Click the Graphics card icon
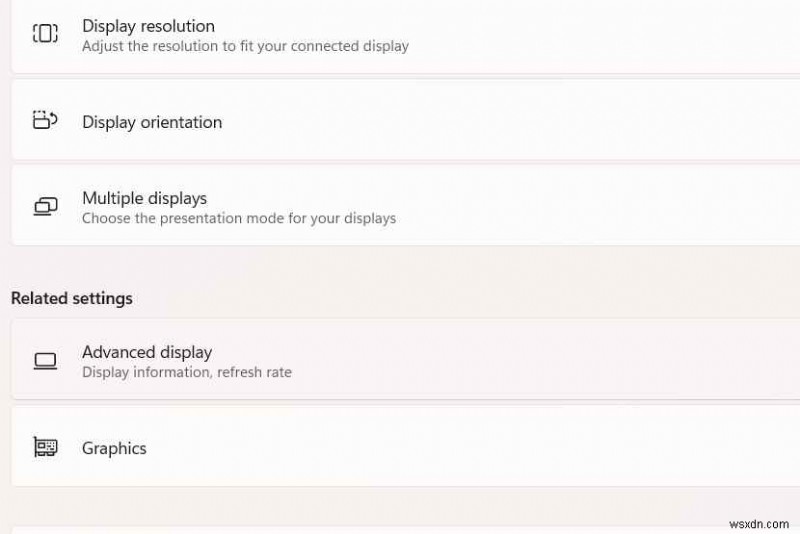Screen dimensions: 800x534 coord(45,447)
